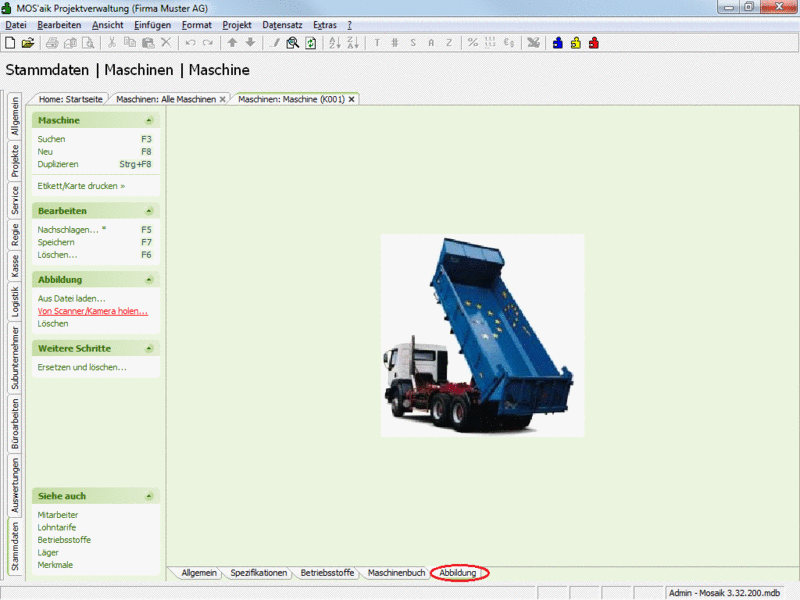The image size is (800, 600).
Task: Click the red user lock icon
Action: tap(593, 43)
